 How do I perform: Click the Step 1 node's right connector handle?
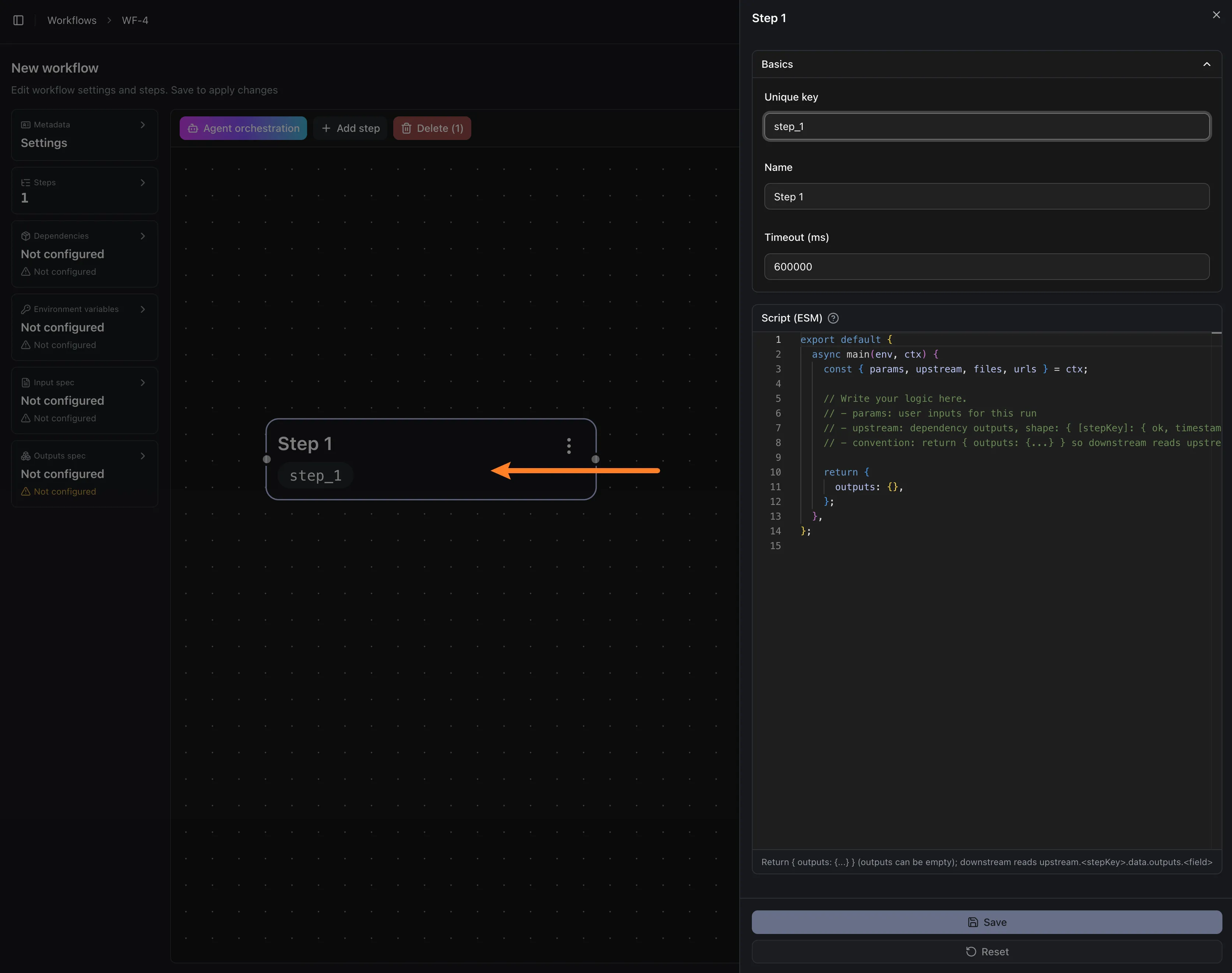click(595, 459)
